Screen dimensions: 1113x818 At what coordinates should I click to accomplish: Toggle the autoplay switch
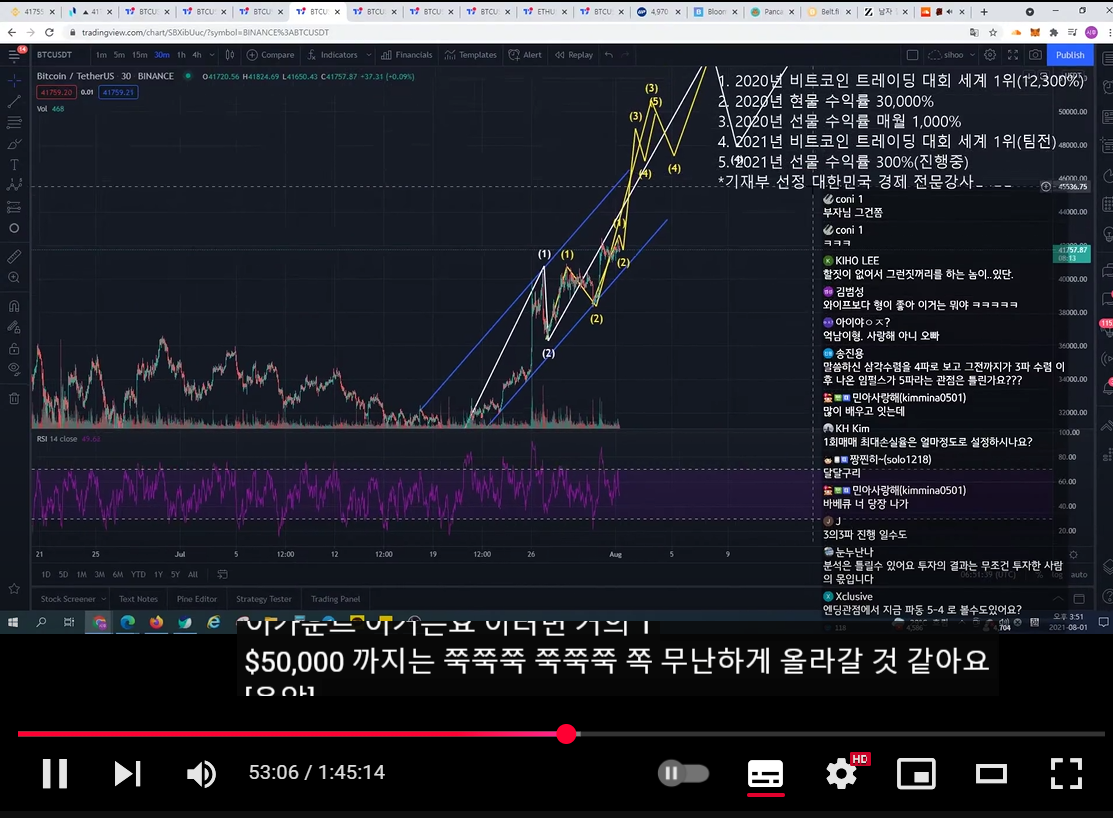(684, 773)
